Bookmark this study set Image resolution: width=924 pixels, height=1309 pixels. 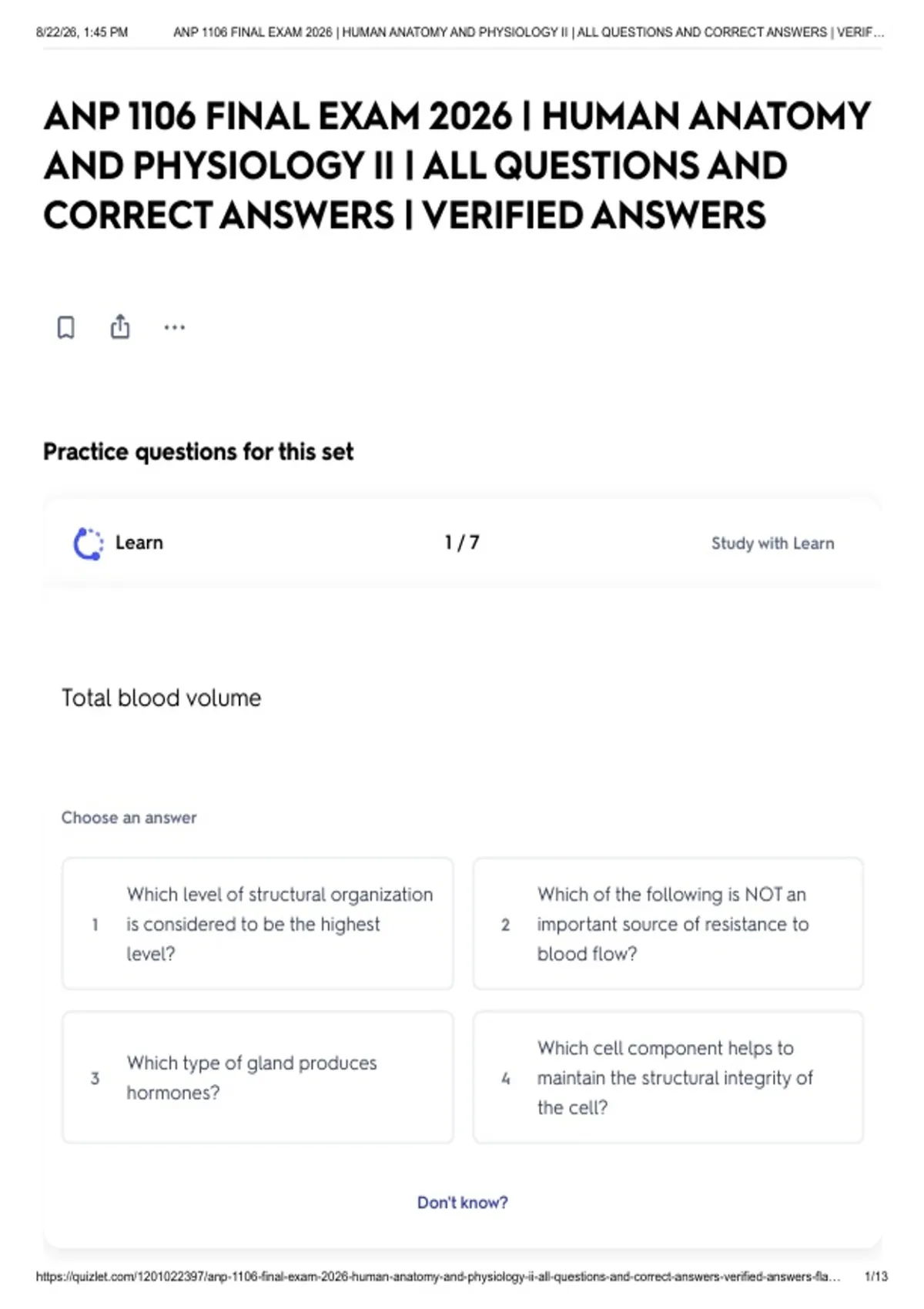click(66, 327)
